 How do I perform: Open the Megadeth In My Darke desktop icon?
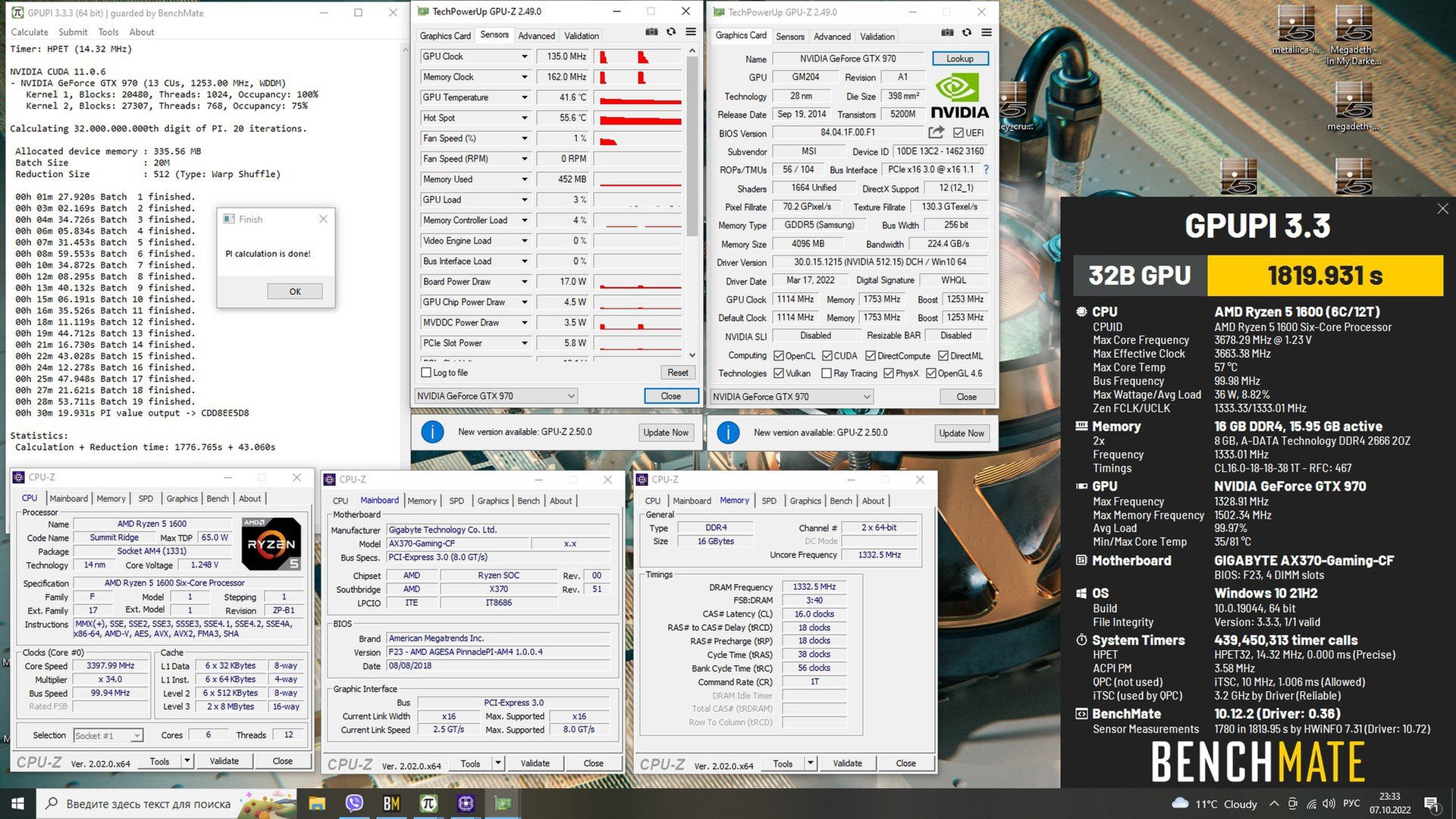(x=1354, y=35)
